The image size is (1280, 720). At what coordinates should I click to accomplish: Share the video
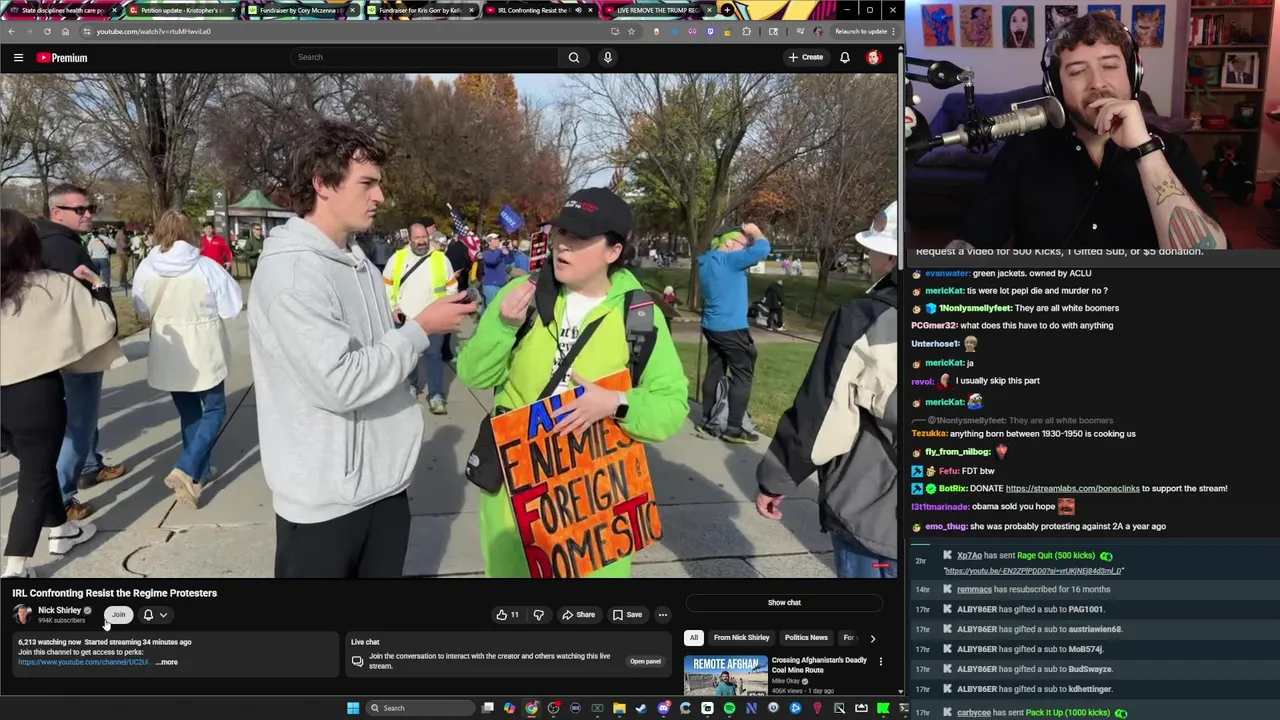(578, 615)
